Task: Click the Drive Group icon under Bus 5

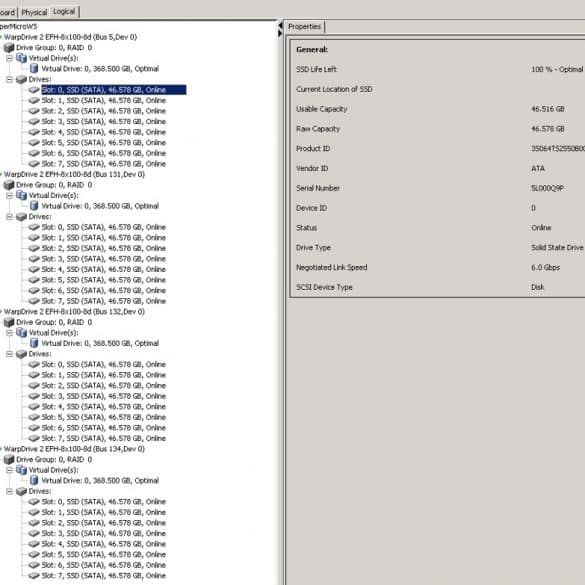Action: (9, 48)
